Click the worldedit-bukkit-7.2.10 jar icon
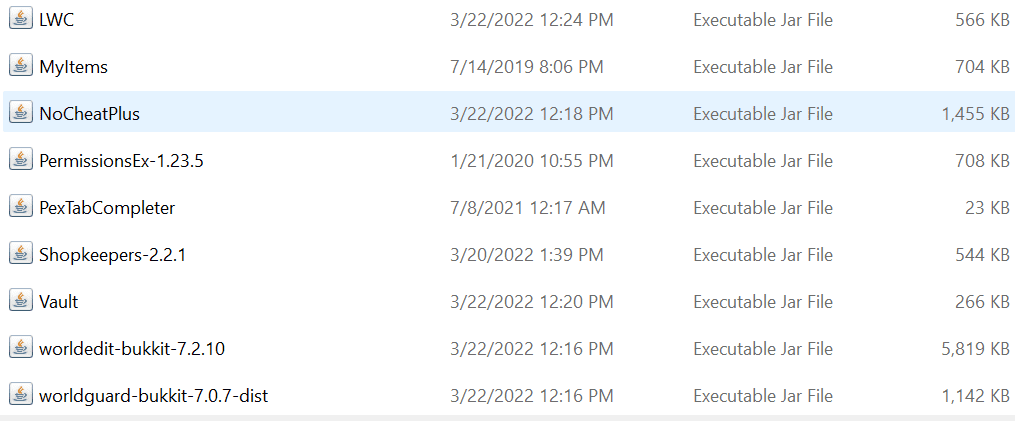 coord(20,348)
